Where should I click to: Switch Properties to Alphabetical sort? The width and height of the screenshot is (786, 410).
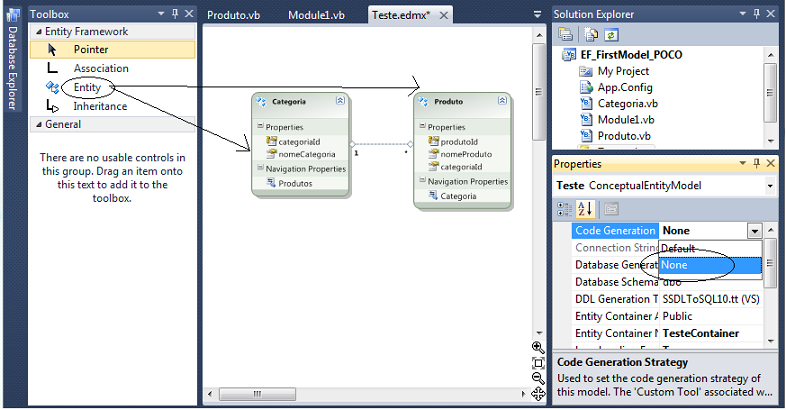(x=584, y=209)
